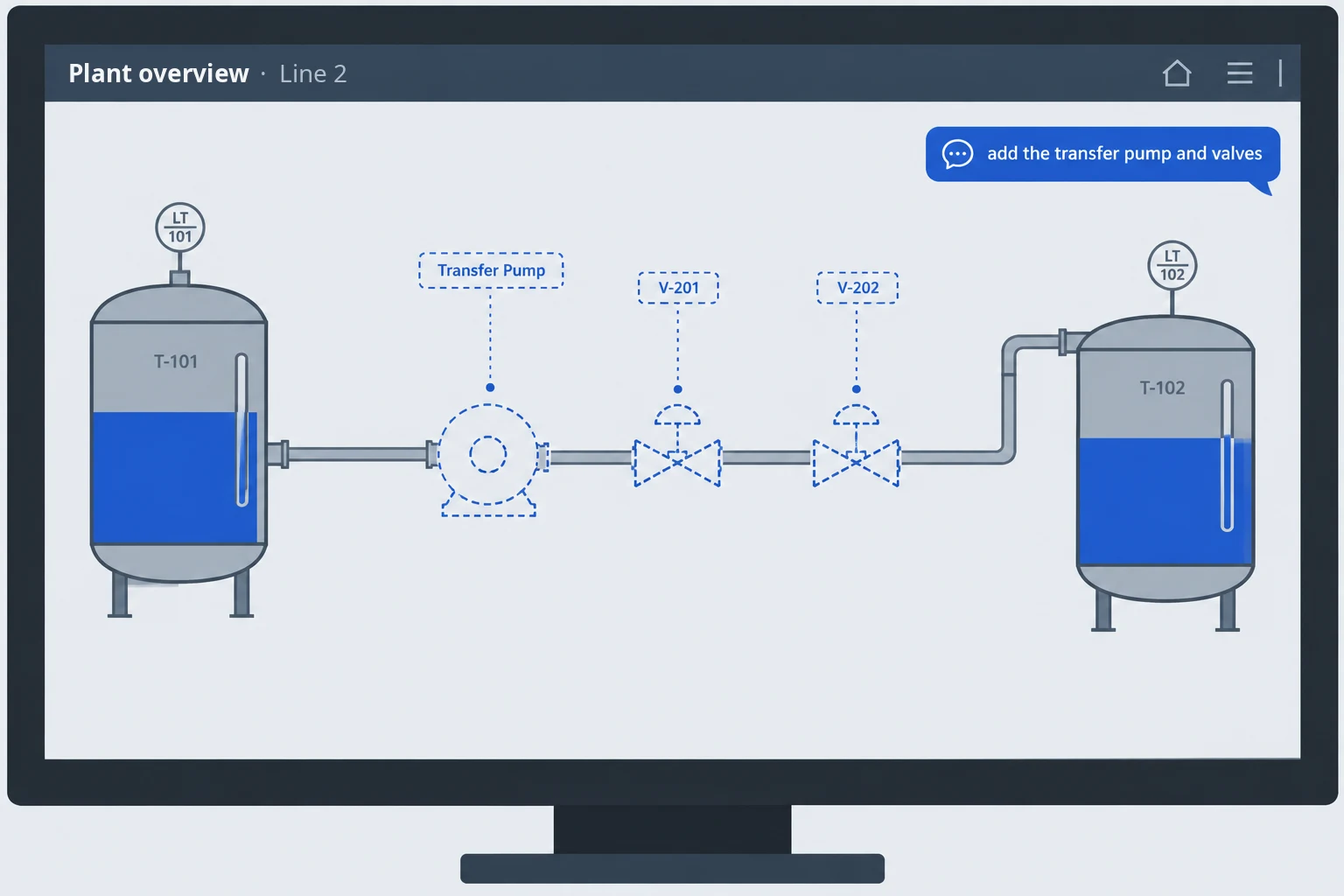Click the chat bubble icon in suggestion
Viewport: 1344px width, 896px height.
pyautogui.click(x=957, y=154)
